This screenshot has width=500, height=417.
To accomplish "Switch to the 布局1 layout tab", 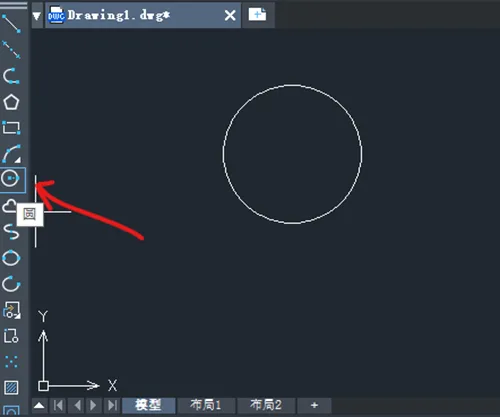I will tap(206, 405).
